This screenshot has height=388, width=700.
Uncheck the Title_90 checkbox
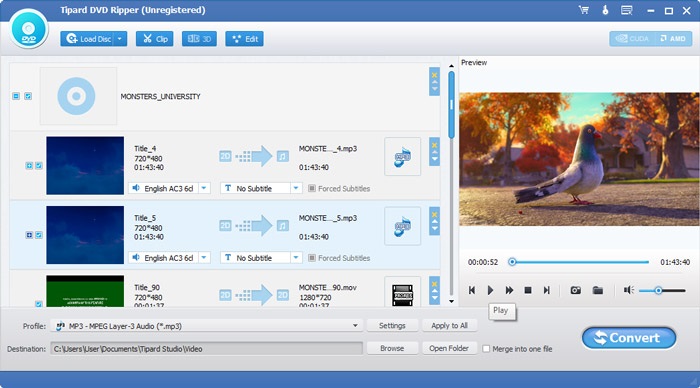coord(39,304)
